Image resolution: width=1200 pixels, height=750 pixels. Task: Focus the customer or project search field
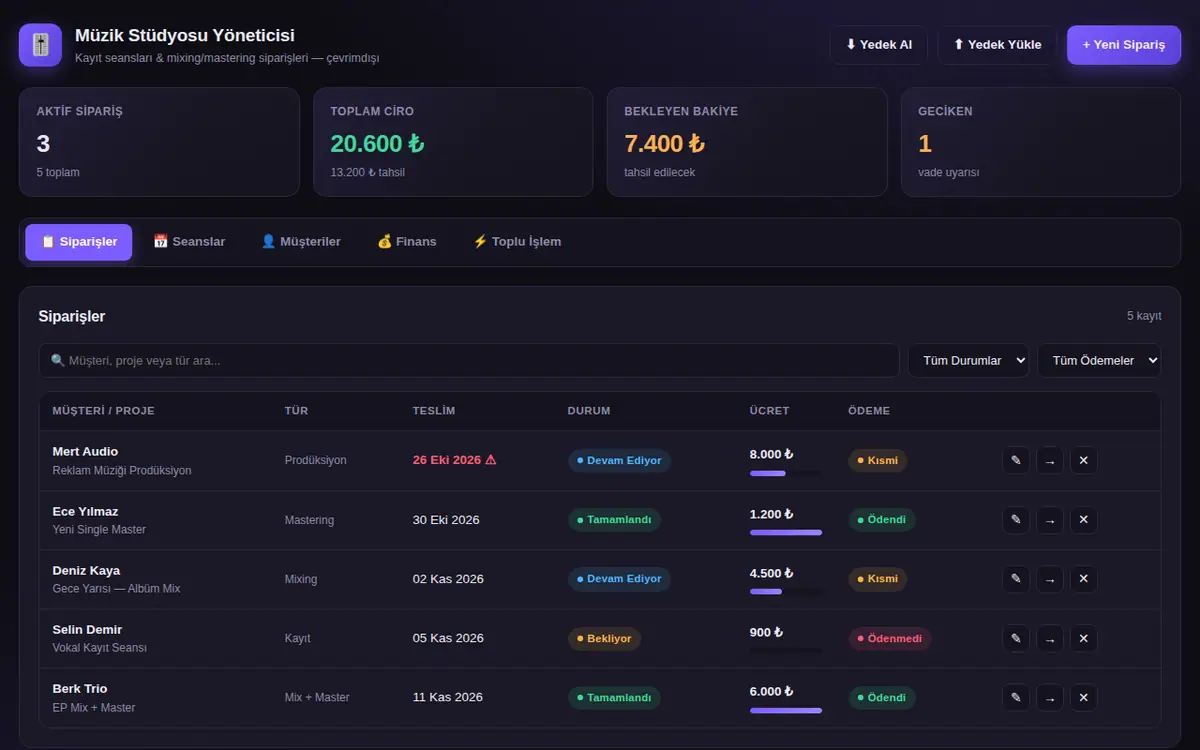pos(469,360)
